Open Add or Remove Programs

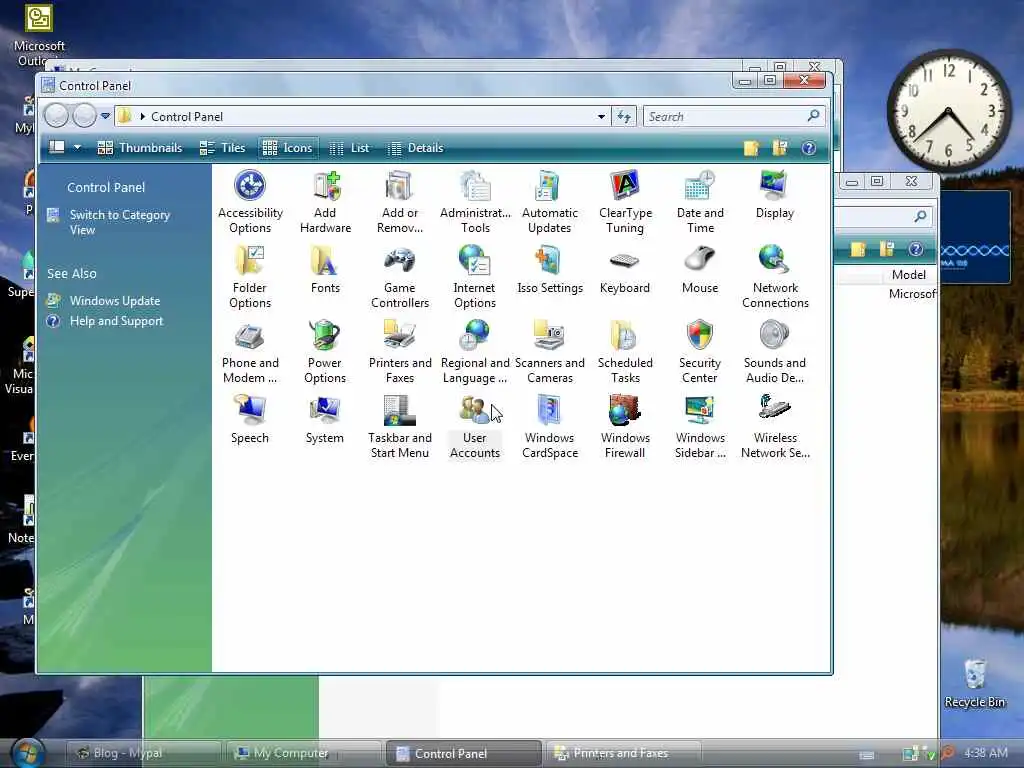400,201
